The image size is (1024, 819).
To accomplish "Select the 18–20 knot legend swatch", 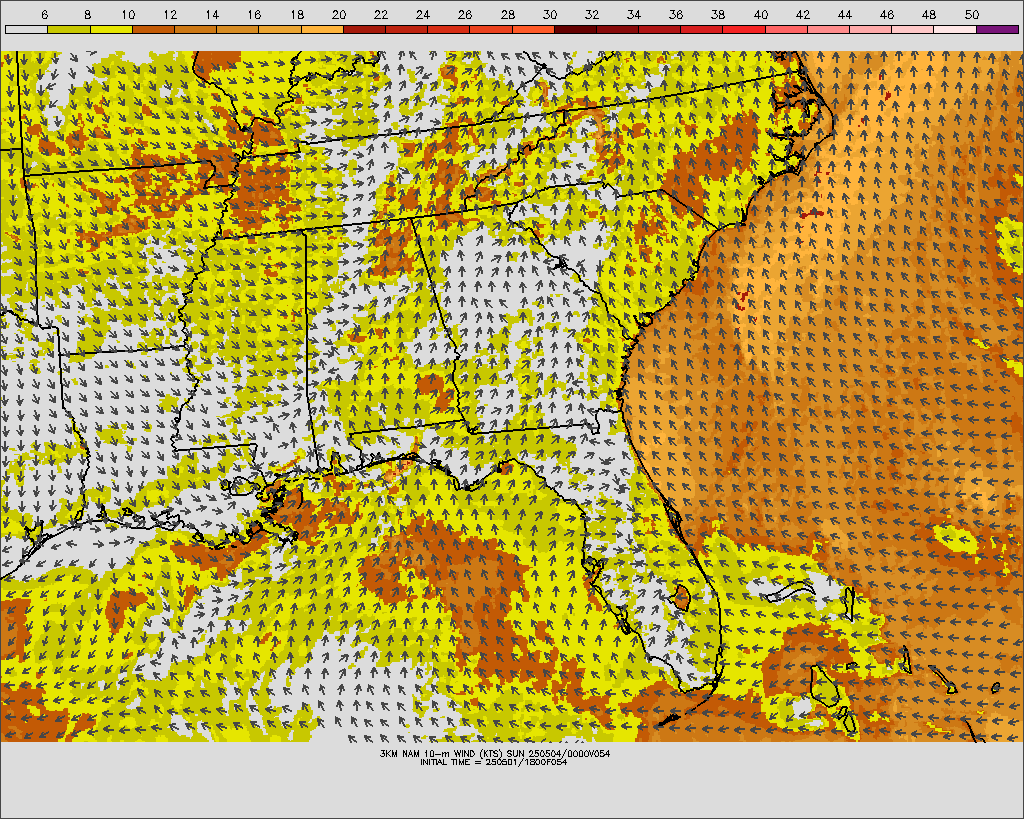I will [x=322, y=29].
